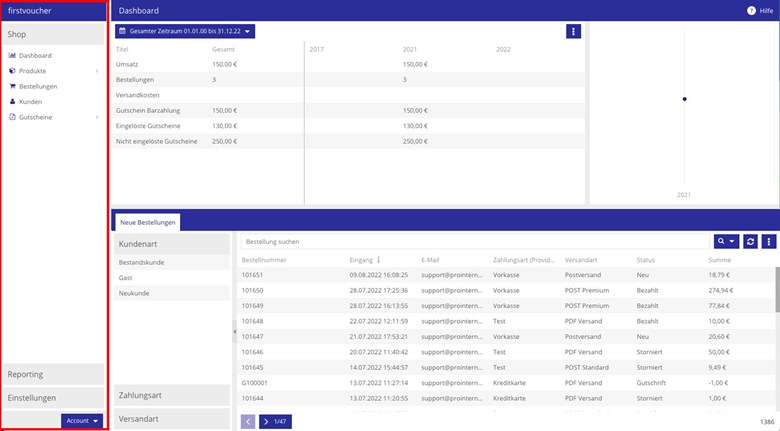Click the Bestellung suchen search field
Screen dimensions: 780x431
coord(475,241)
